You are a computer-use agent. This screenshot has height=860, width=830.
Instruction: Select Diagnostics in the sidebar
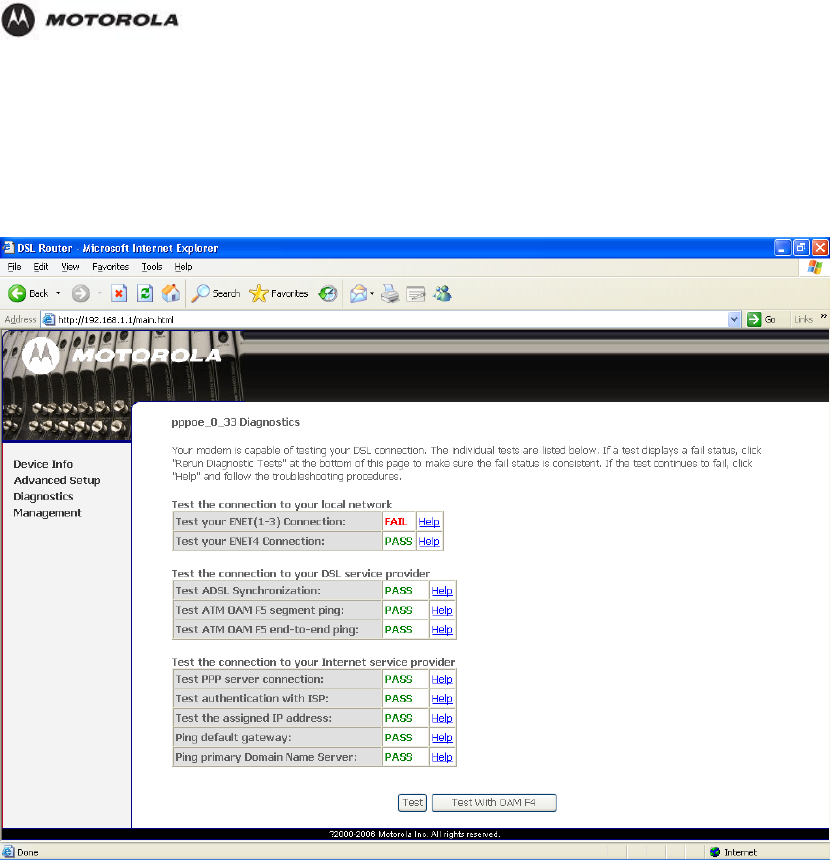(x=43, y=496)
